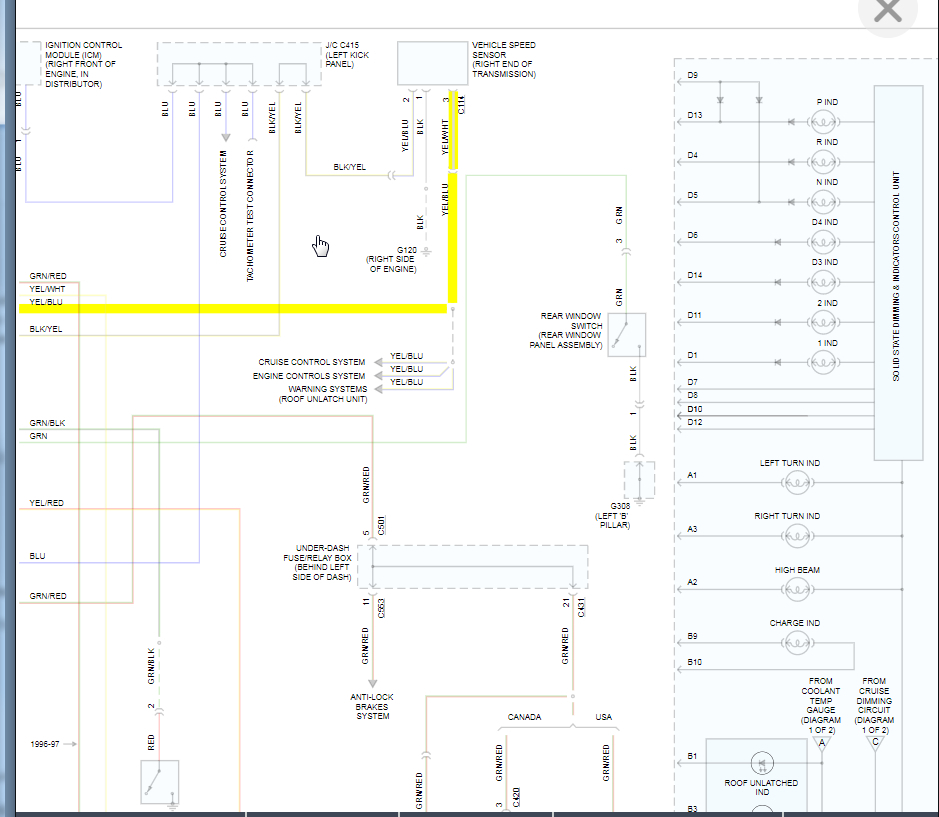
Task: Click the 'C553' connector label
Action: click(381, 608)
